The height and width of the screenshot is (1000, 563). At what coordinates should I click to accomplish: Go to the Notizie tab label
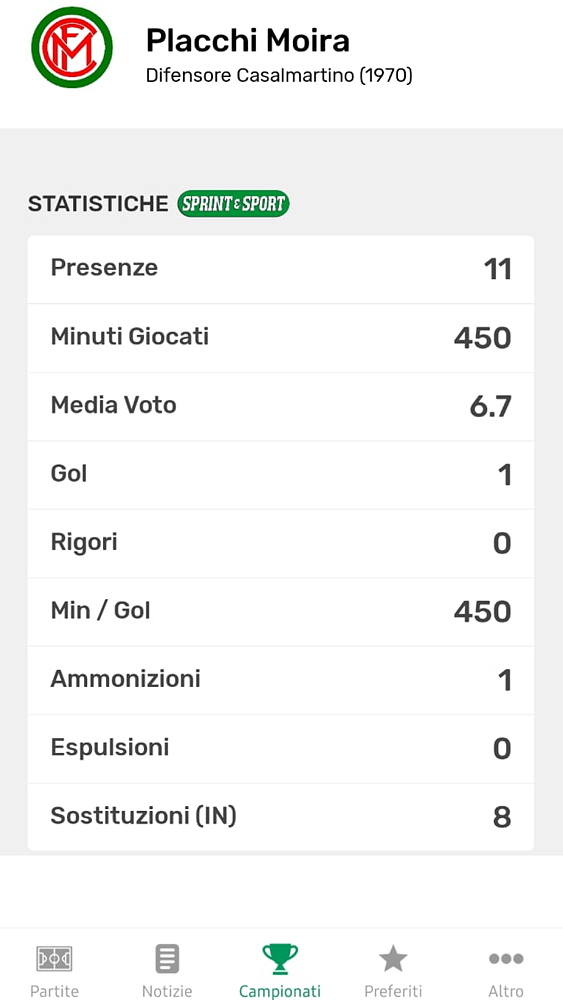167,991
